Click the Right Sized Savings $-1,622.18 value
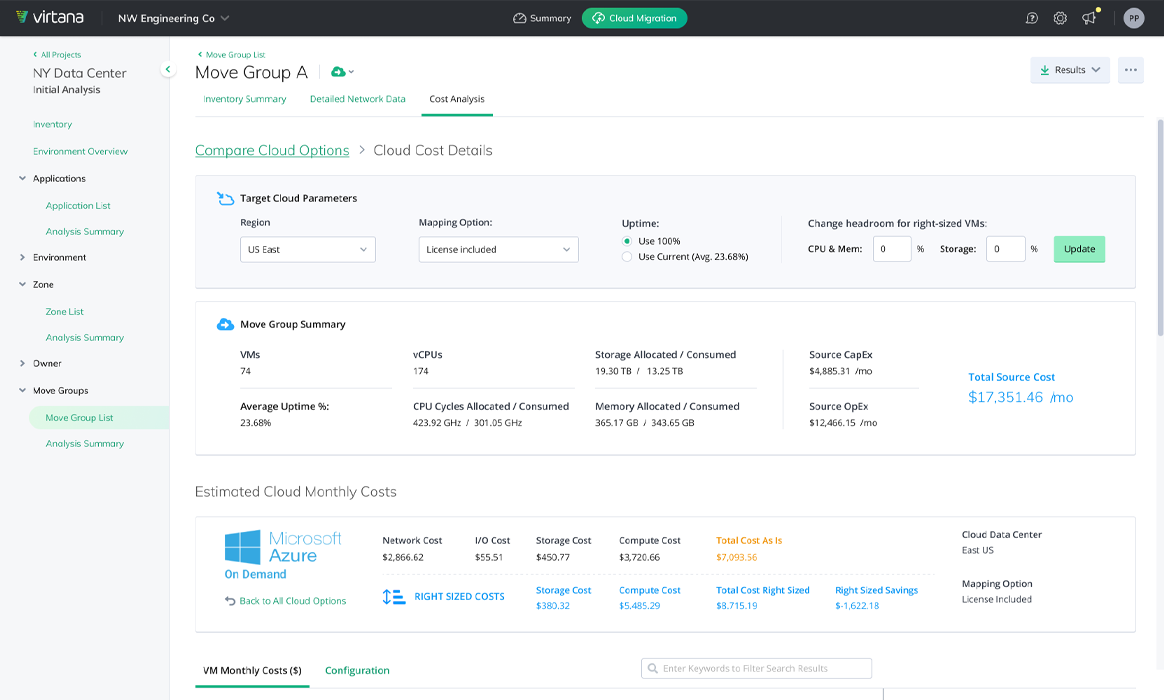Image resolution: width=1164 pixels, height=700 pixels. [x=857, y=606]
